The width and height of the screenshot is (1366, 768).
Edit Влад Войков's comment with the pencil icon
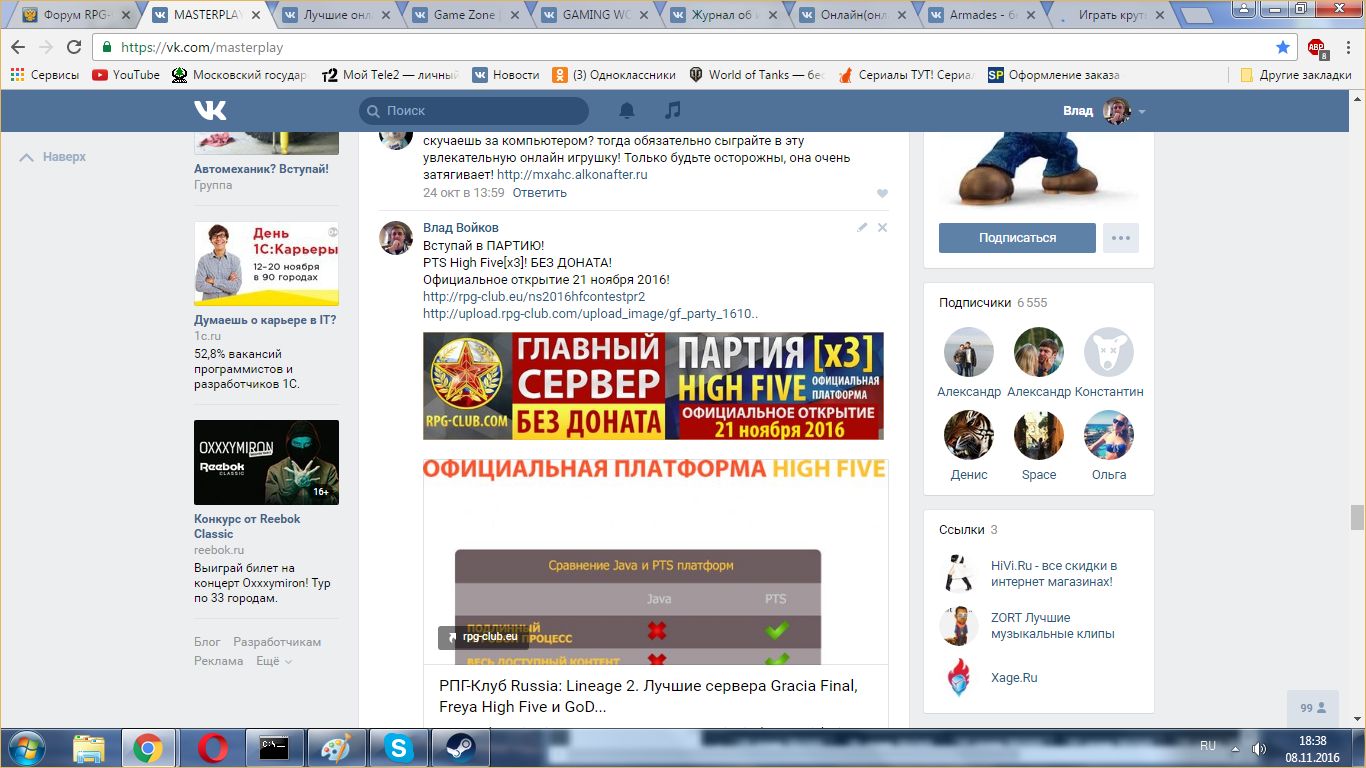(x=862, y=227)
